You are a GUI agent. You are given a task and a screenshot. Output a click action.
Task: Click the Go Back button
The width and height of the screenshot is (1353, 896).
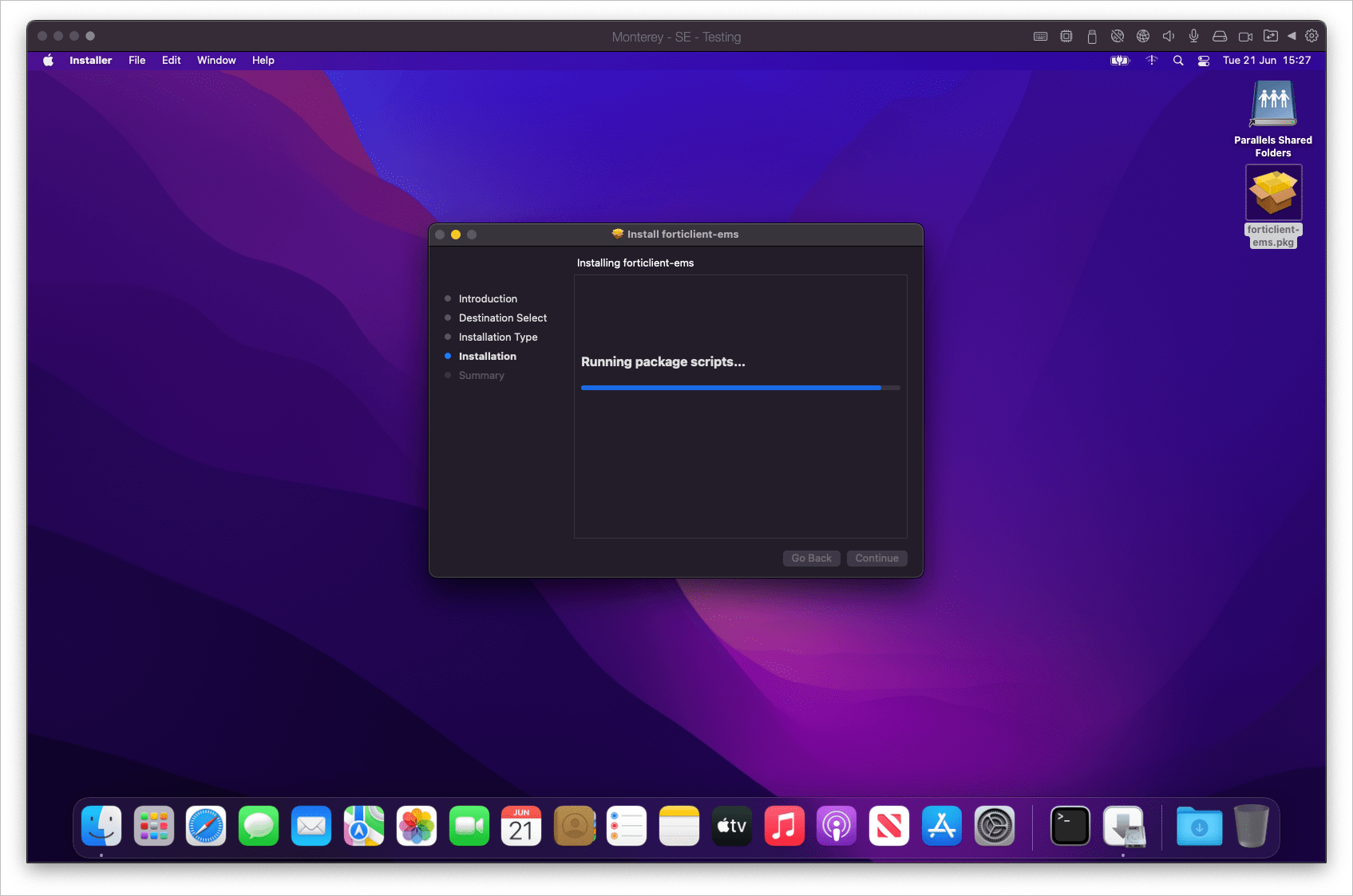pyautogui.click(x=811, y=559)
